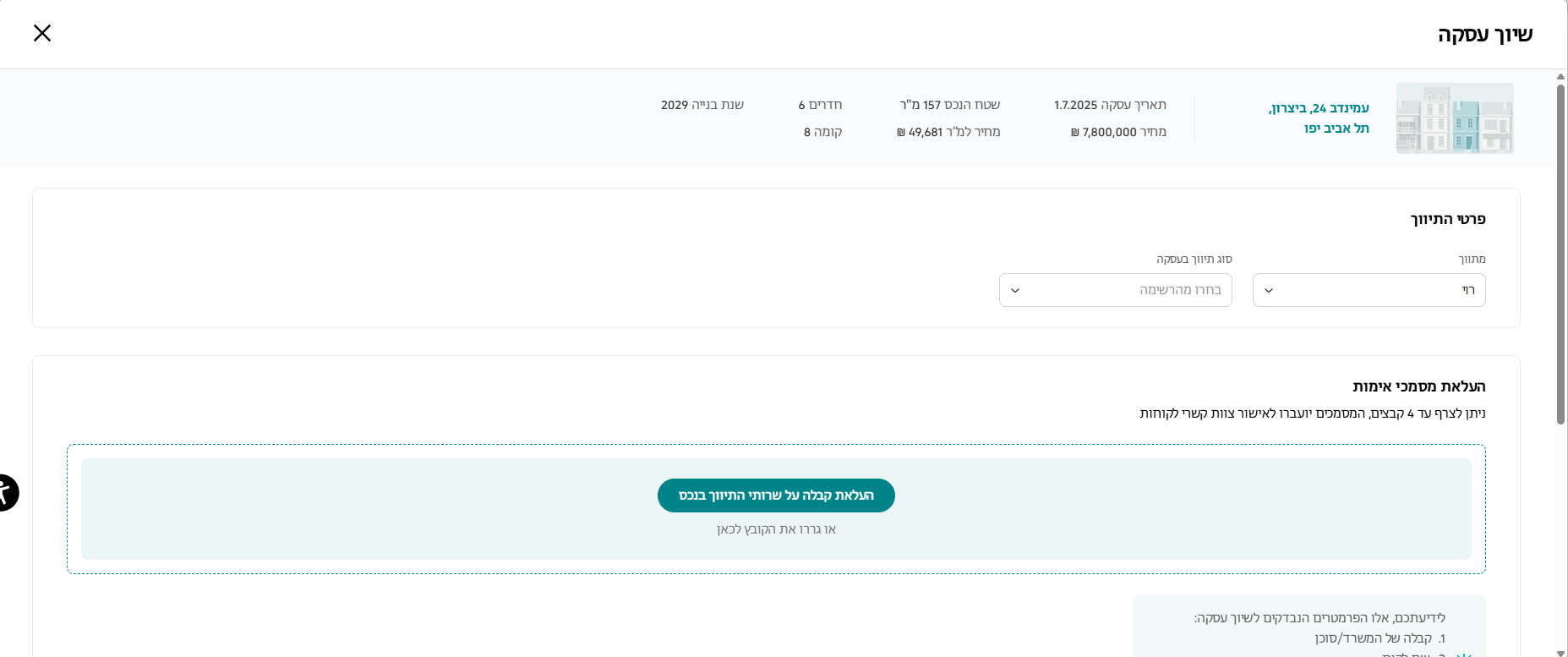Click the chevron arrow in the מתווך field

point(1269,291)
